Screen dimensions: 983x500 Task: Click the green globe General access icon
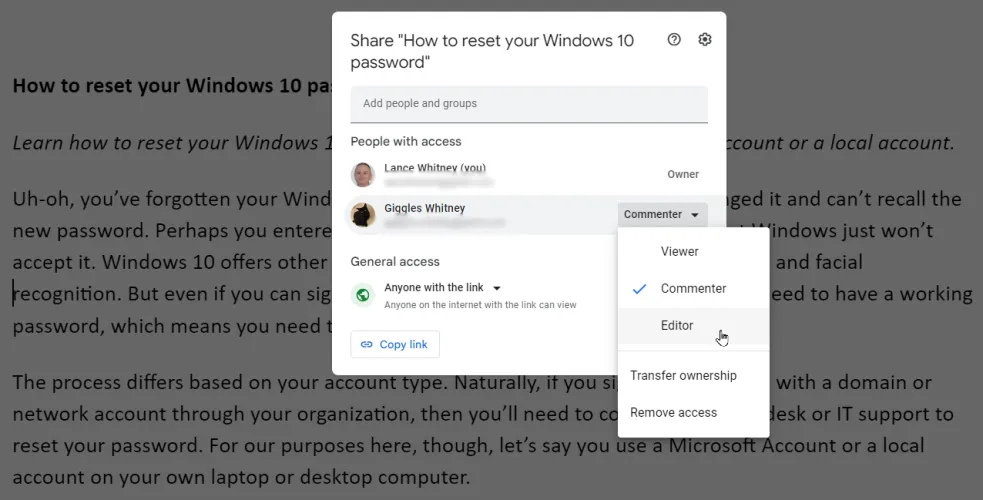tap(363, 295)
